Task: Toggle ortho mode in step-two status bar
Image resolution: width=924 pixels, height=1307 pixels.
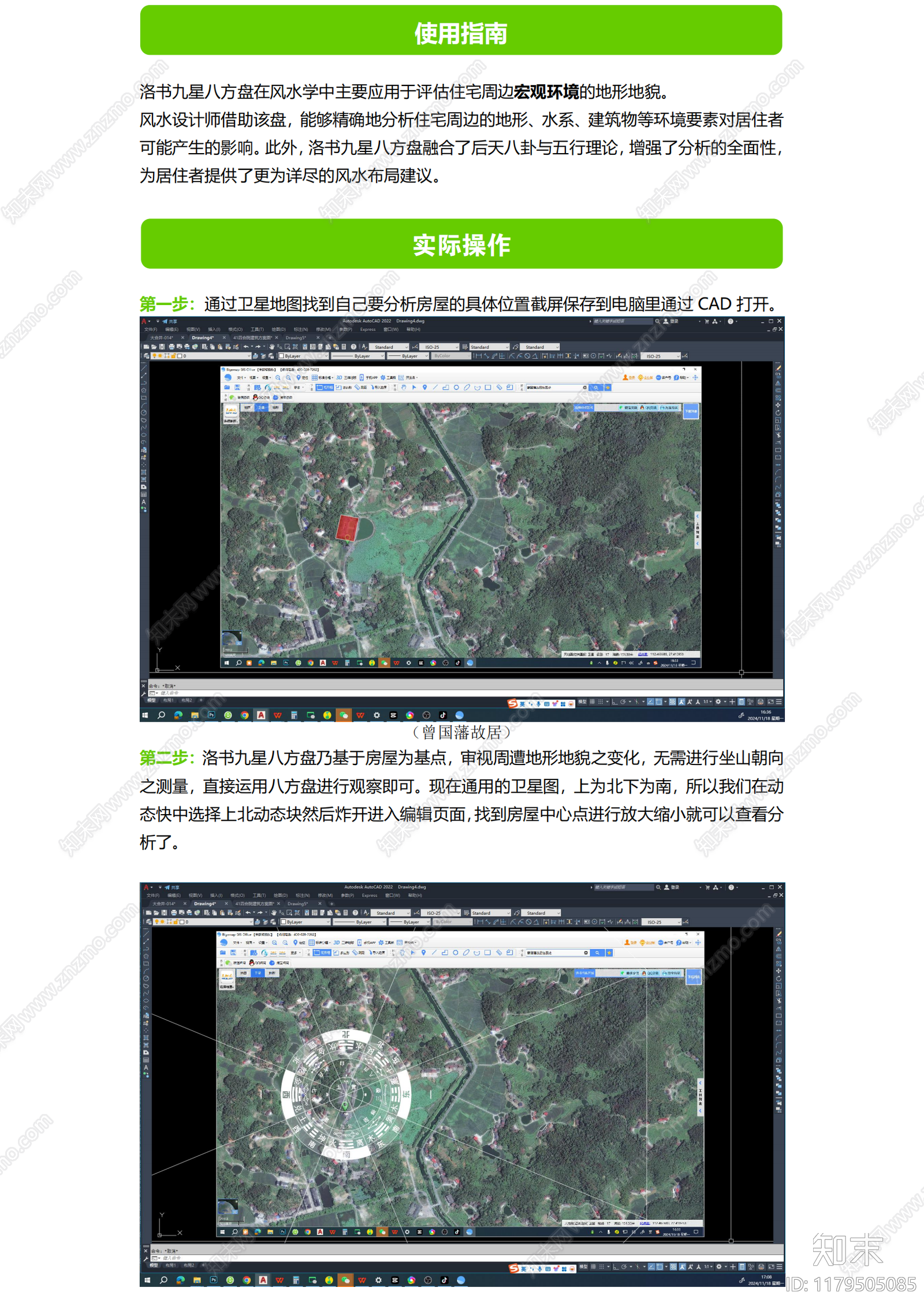Action: point(616,1267)
